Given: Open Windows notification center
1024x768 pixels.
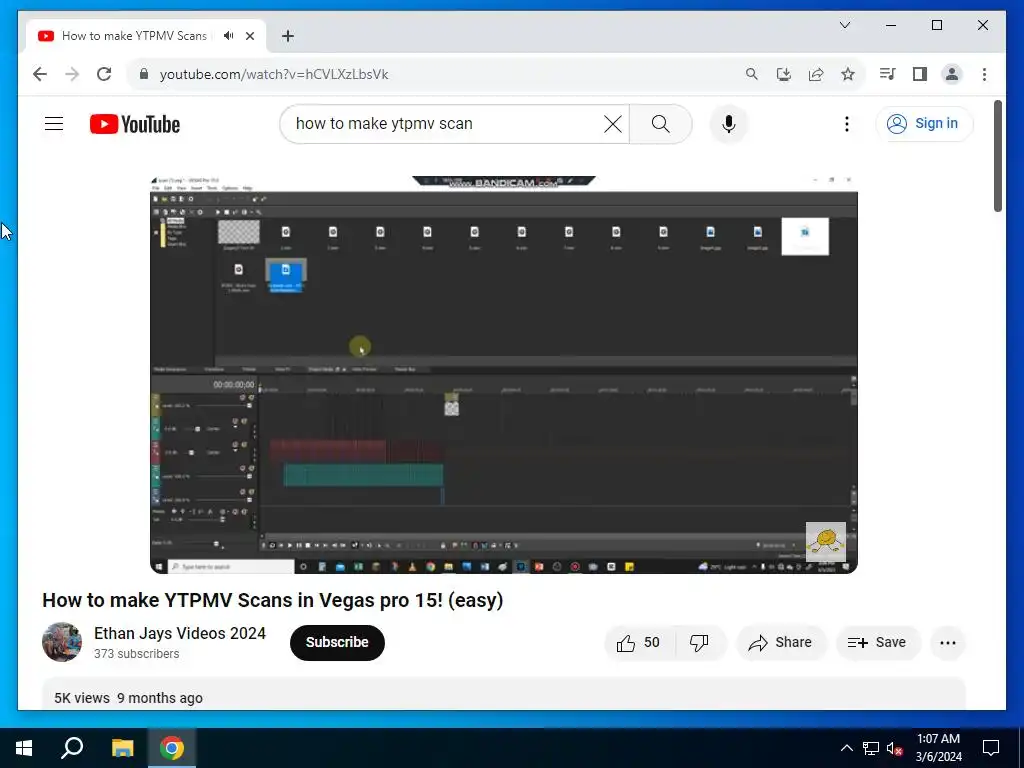Looking at the screenshot, I should 991,748.
